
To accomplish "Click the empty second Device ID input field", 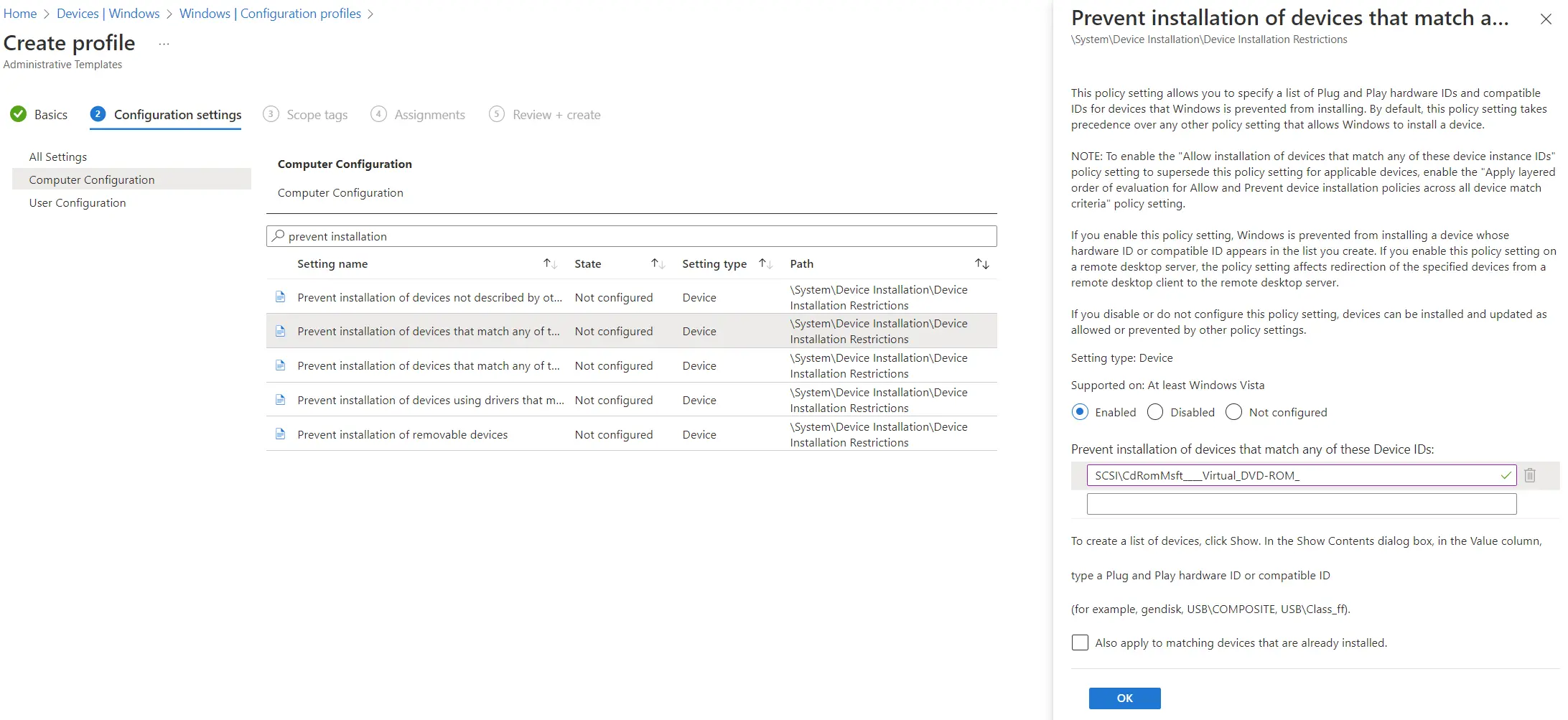I will point(1301,504).
